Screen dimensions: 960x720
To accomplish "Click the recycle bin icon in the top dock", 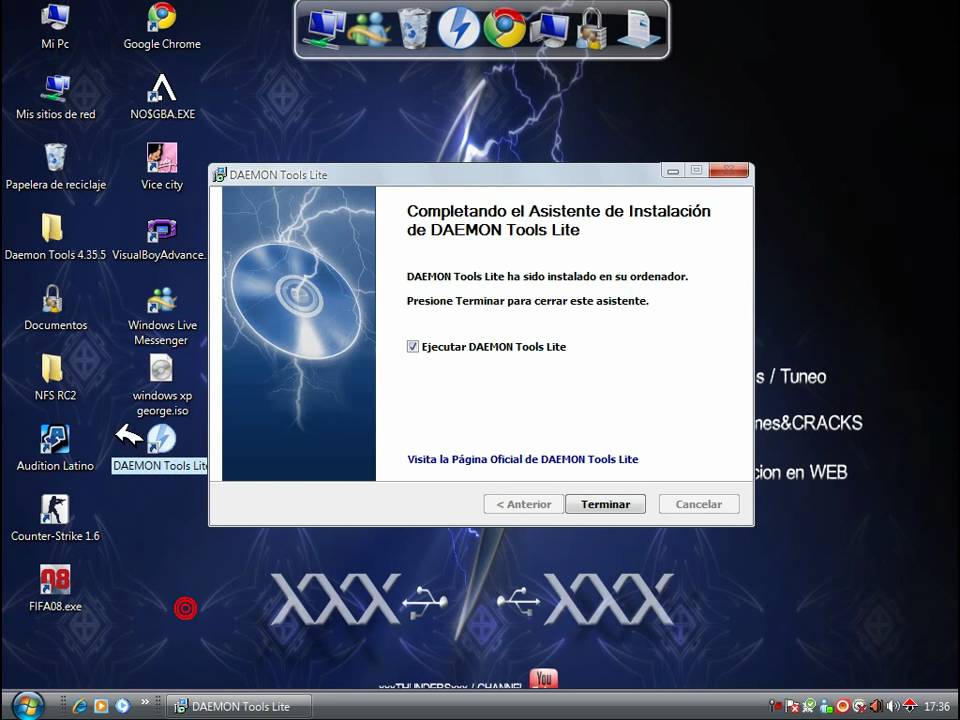I will click(x=414, y=28).
